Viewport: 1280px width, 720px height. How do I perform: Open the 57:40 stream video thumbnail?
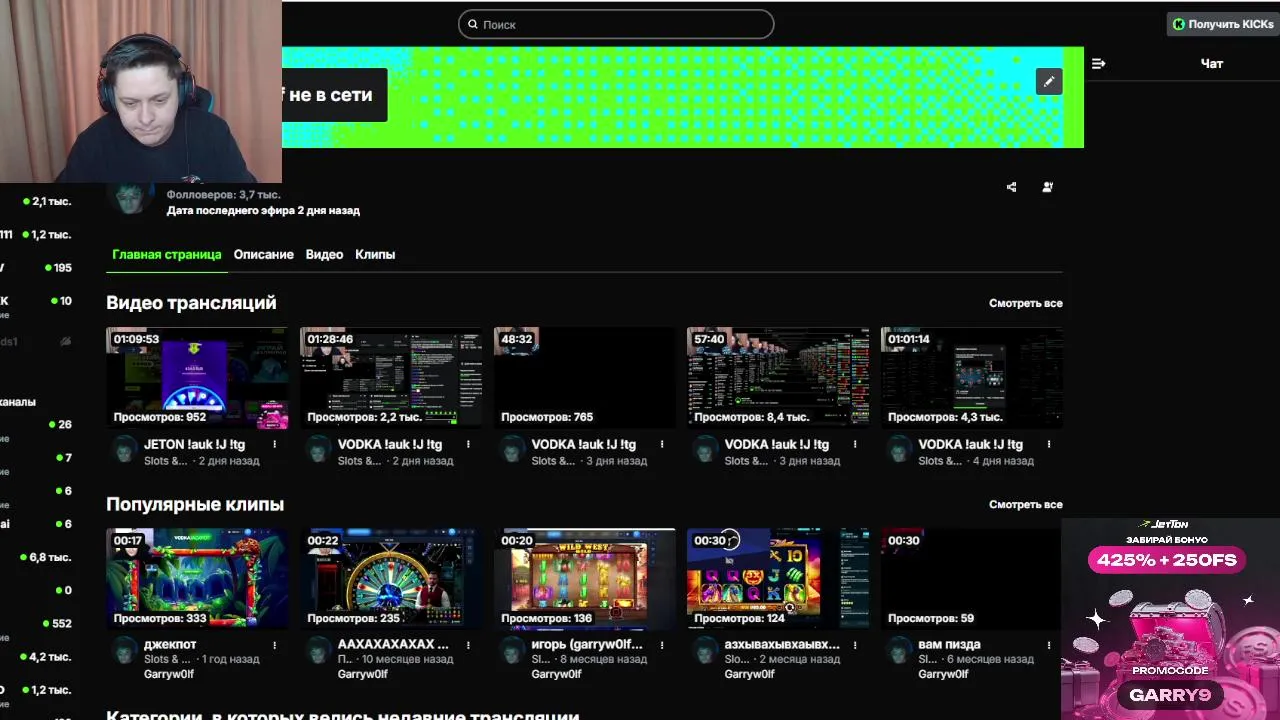[778, 378]
